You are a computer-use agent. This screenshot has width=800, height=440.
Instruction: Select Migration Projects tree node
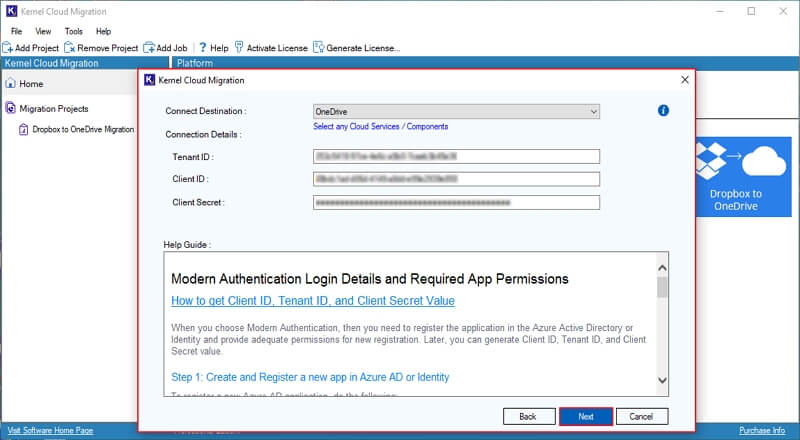(54, 109)
